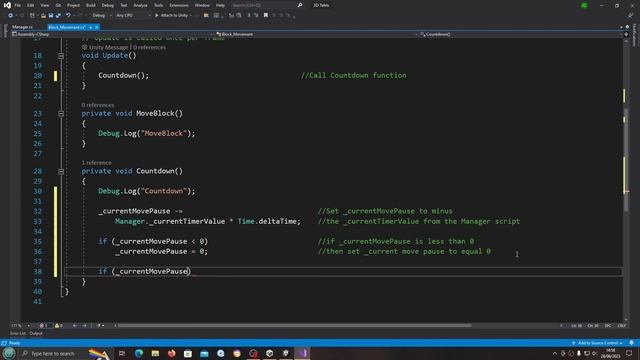Click the Windows Start button
Screen dimensions: 640x360
point(9,353)
